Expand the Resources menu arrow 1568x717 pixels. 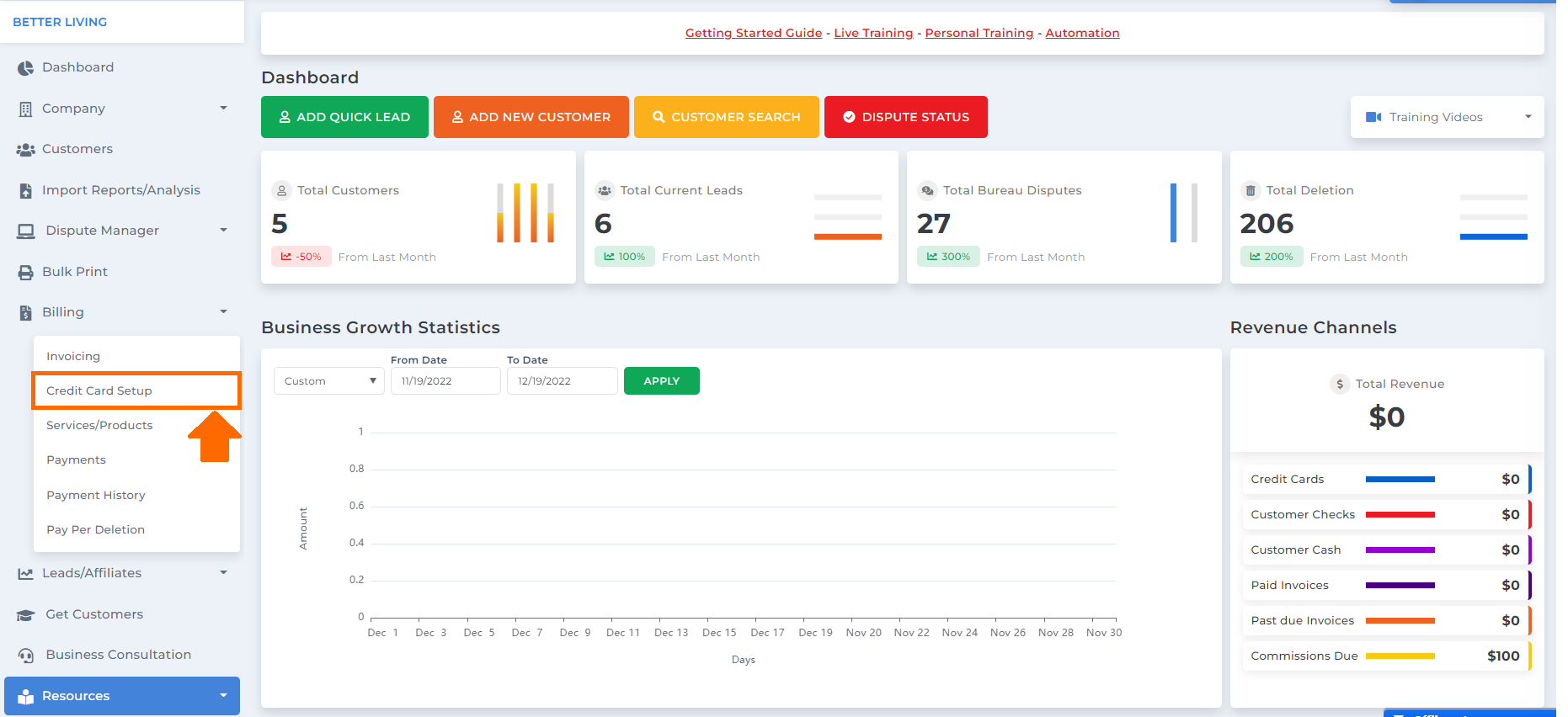click(x=223, y=696)
